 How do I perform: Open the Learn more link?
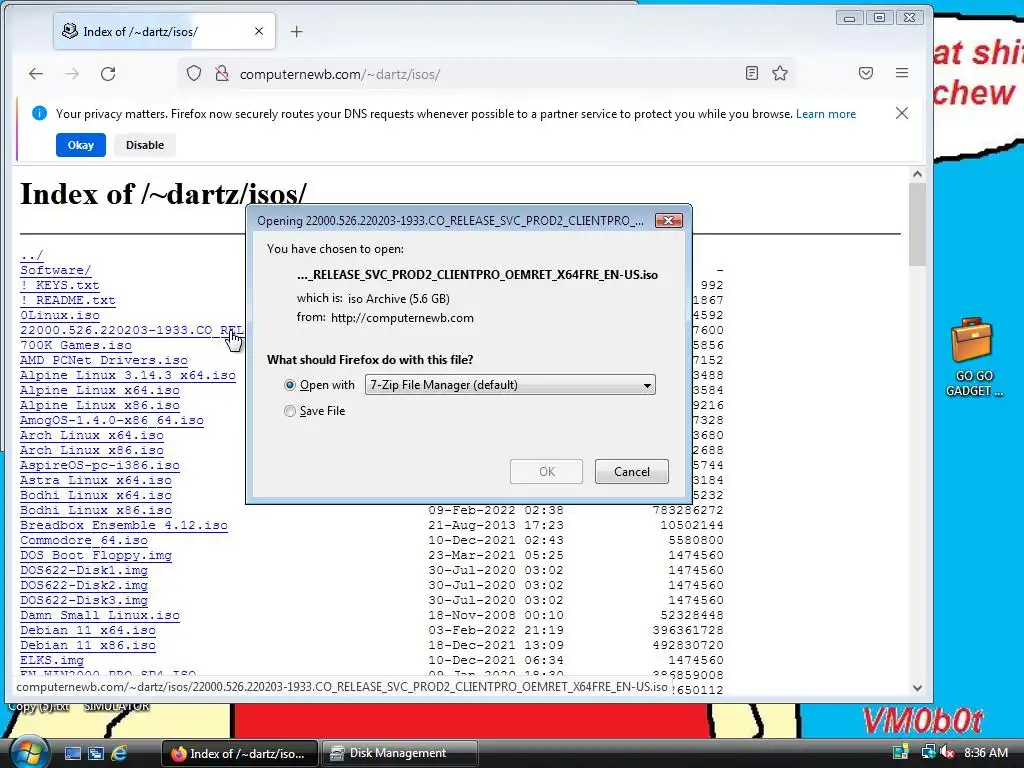click(x=825, y=114)
